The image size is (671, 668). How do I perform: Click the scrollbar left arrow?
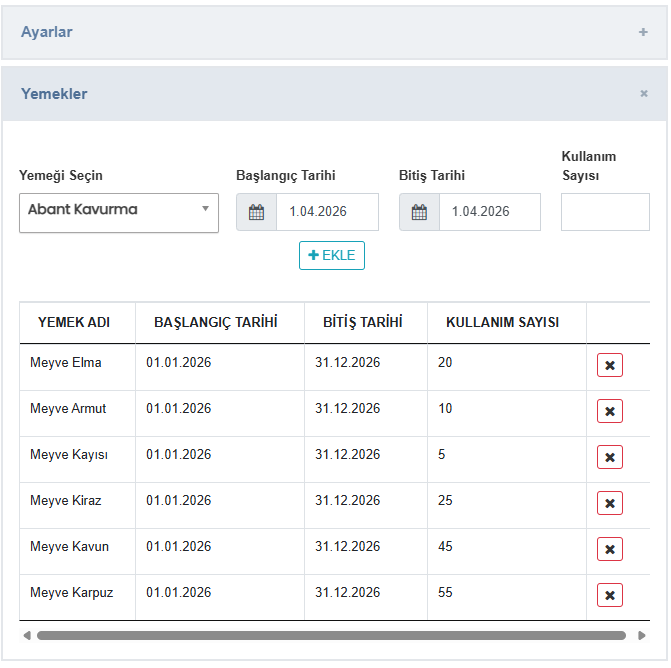click(27, 635)
